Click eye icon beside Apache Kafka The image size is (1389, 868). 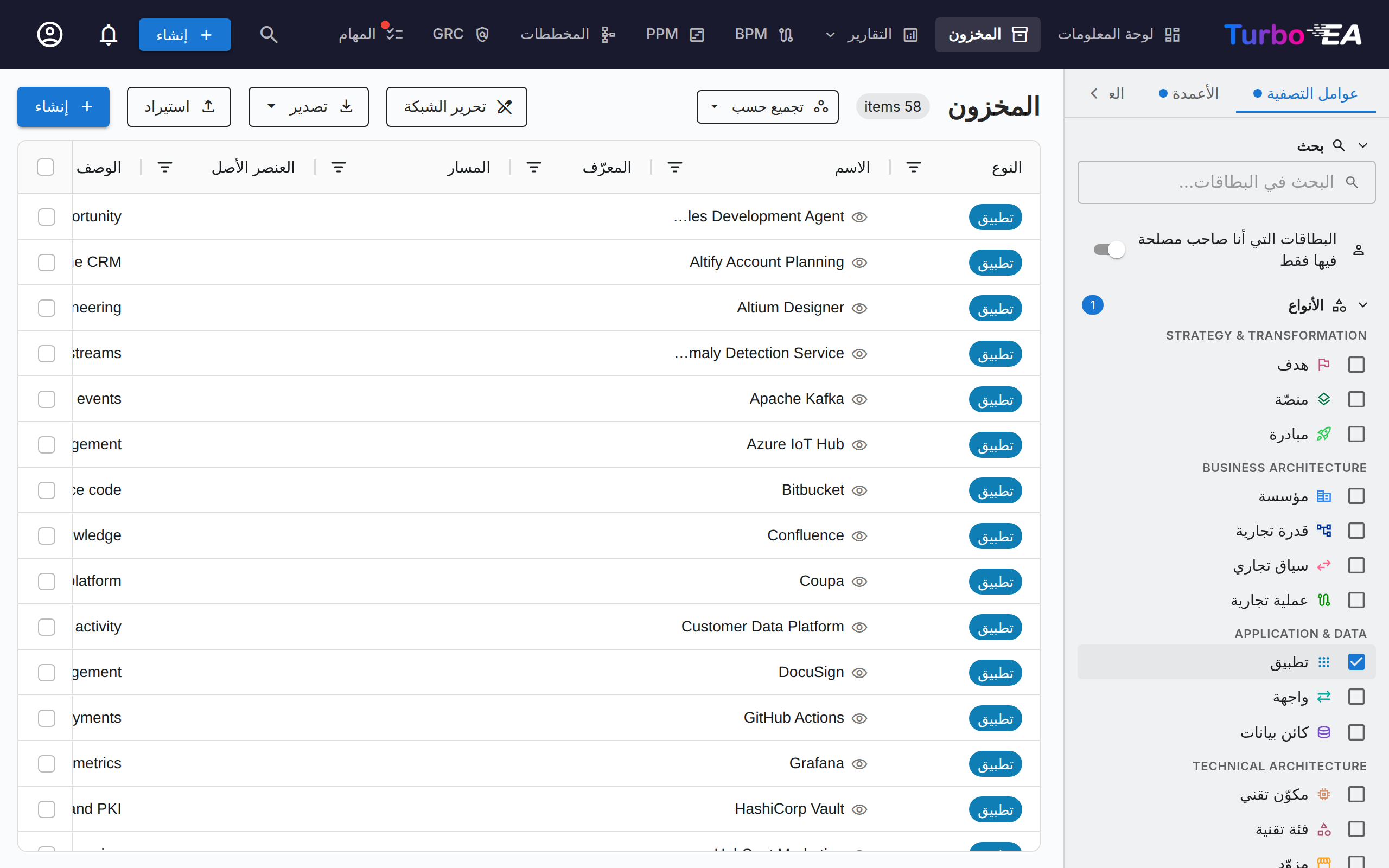859,399
